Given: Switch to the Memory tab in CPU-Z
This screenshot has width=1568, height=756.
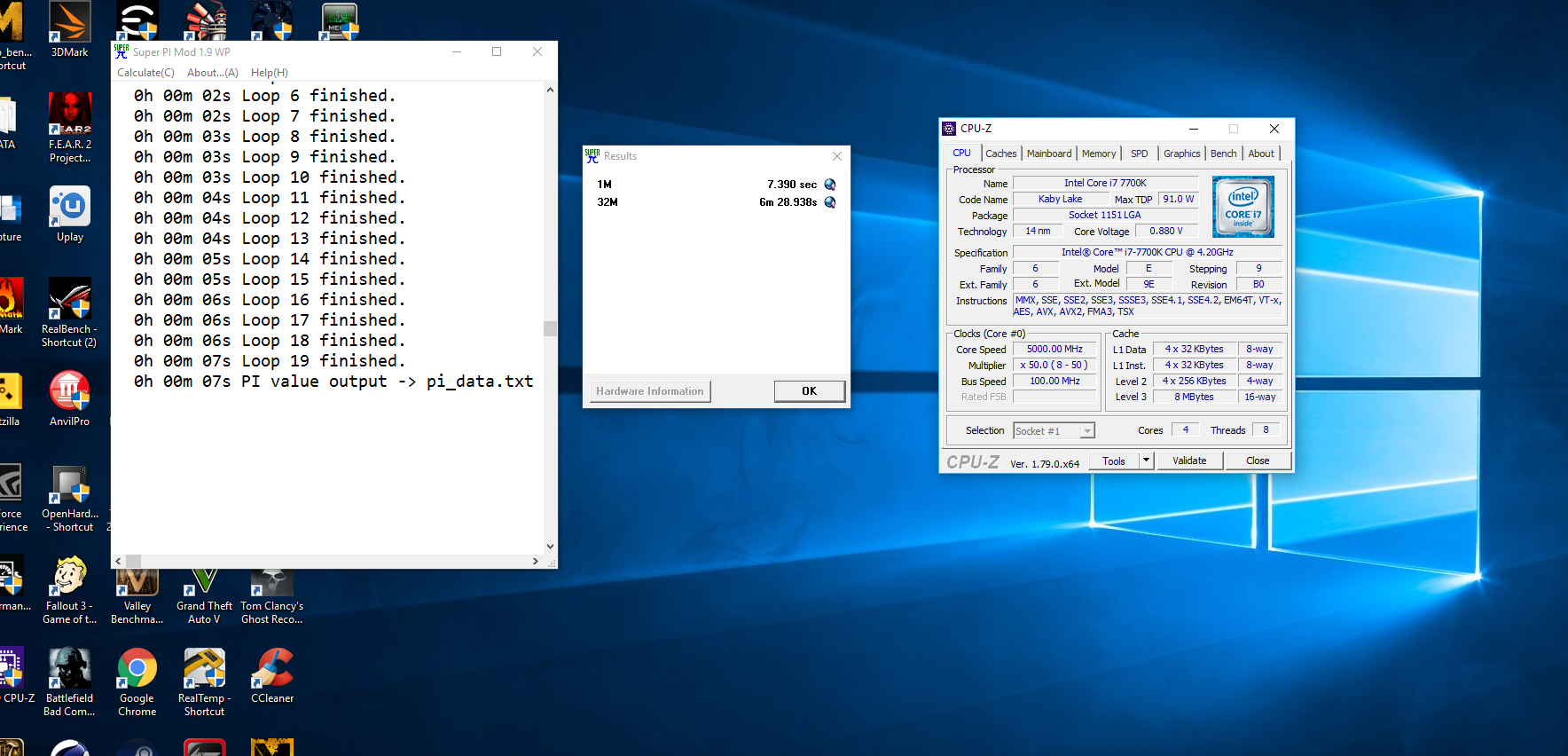Looking at the screenshot, I should coord(1099,154).
